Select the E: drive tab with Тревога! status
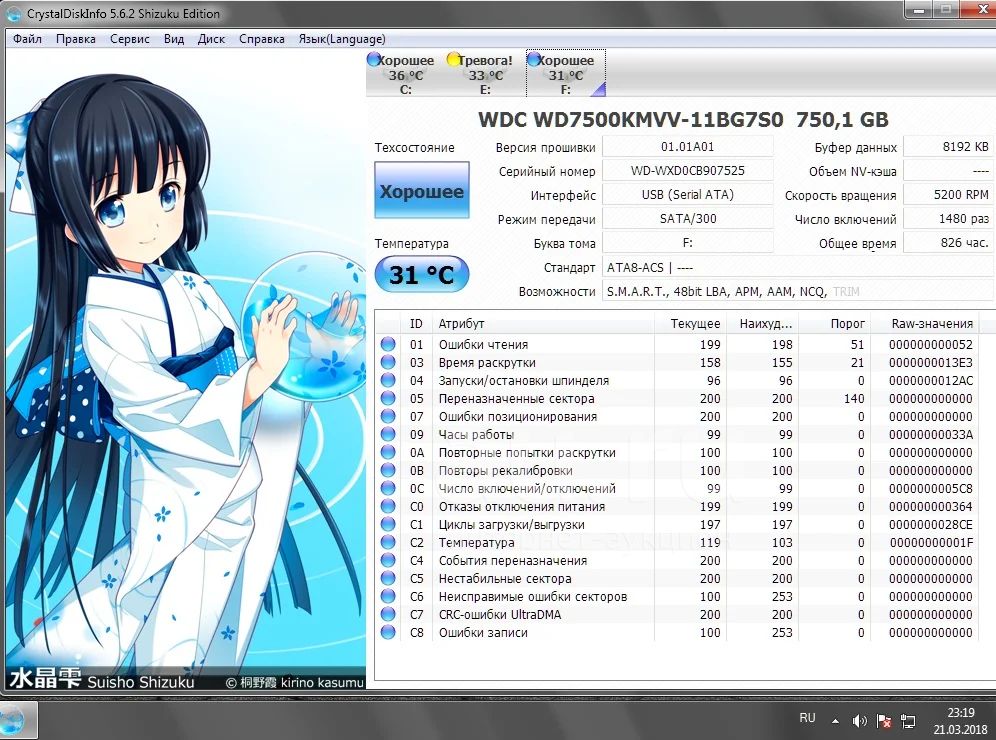The height and width of the screenshot is (740, 996). point(485,74)
